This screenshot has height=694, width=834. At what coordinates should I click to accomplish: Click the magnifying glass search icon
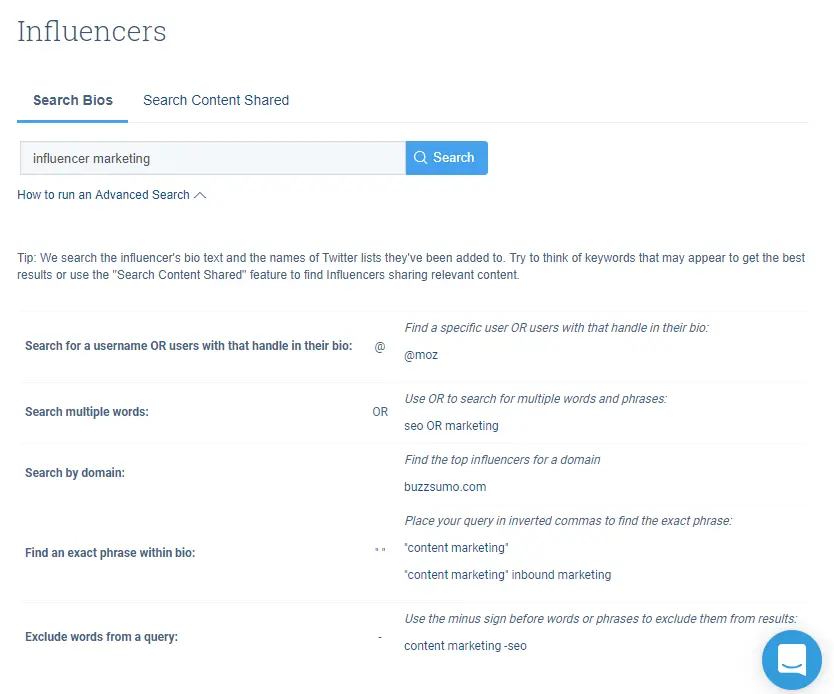420,158
